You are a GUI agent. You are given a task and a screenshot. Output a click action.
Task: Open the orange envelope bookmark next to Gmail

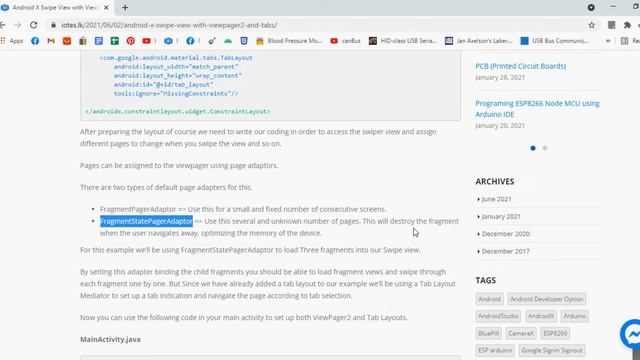tap(67, 41)
